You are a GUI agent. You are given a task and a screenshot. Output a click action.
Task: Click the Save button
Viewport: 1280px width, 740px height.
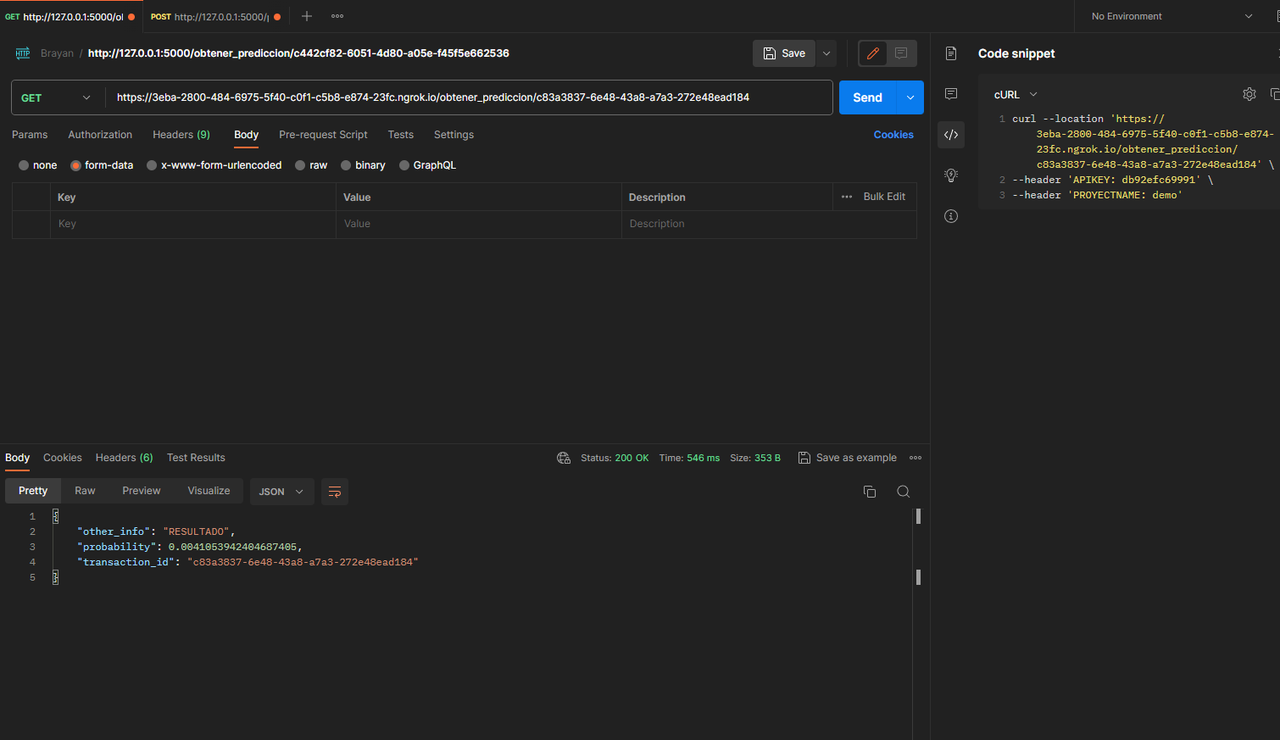click(x=784, y=53)
